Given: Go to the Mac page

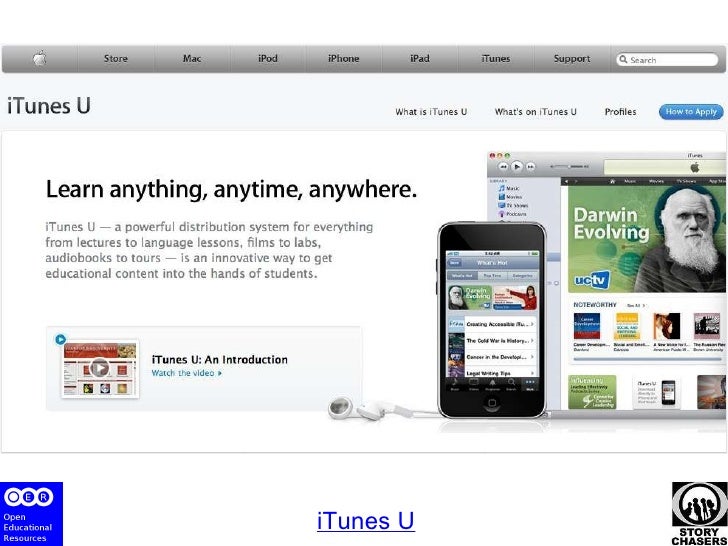Looking at the screenshot, I should point(192,58).
